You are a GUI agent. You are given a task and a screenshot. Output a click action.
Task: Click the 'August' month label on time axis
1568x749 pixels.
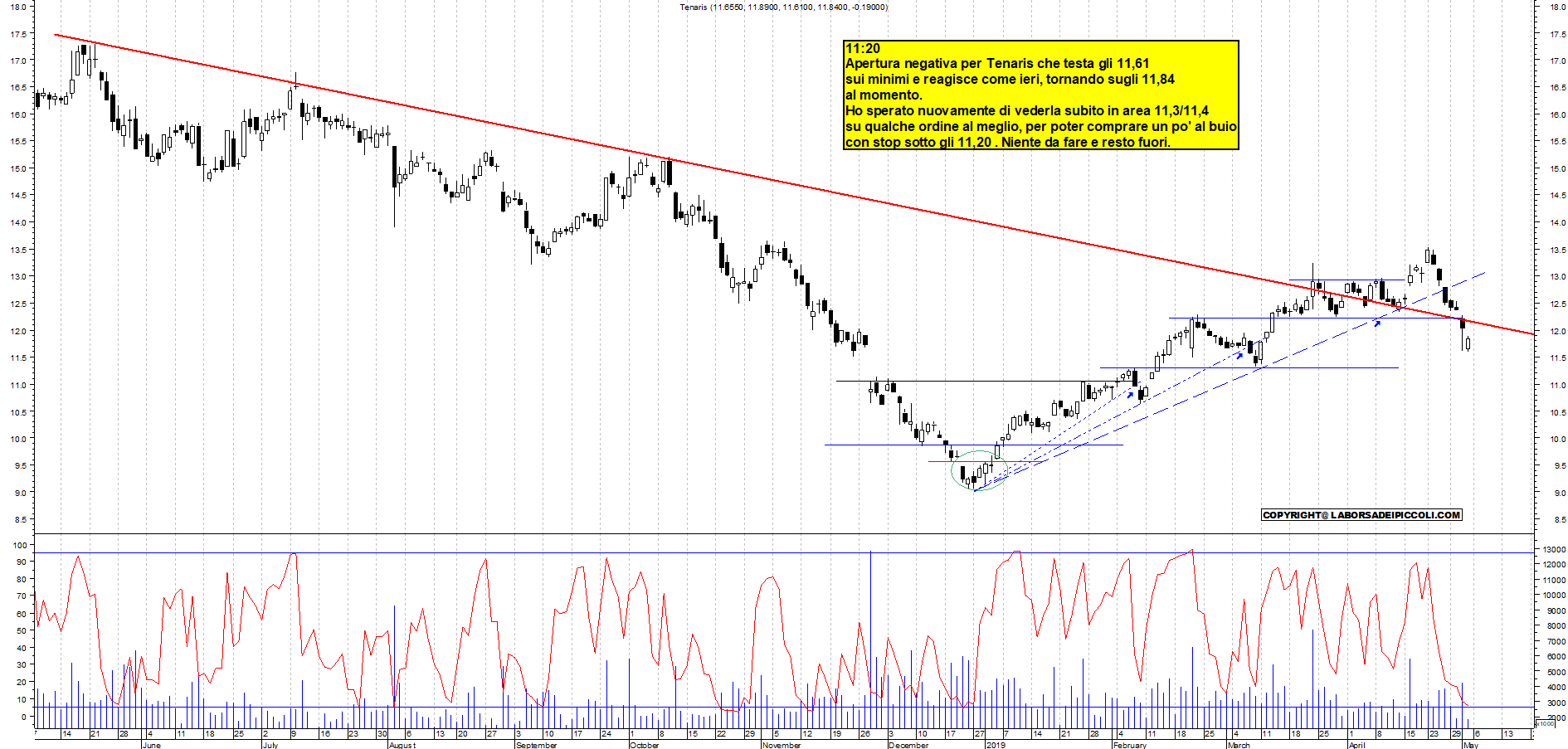[x=402, y=745]
